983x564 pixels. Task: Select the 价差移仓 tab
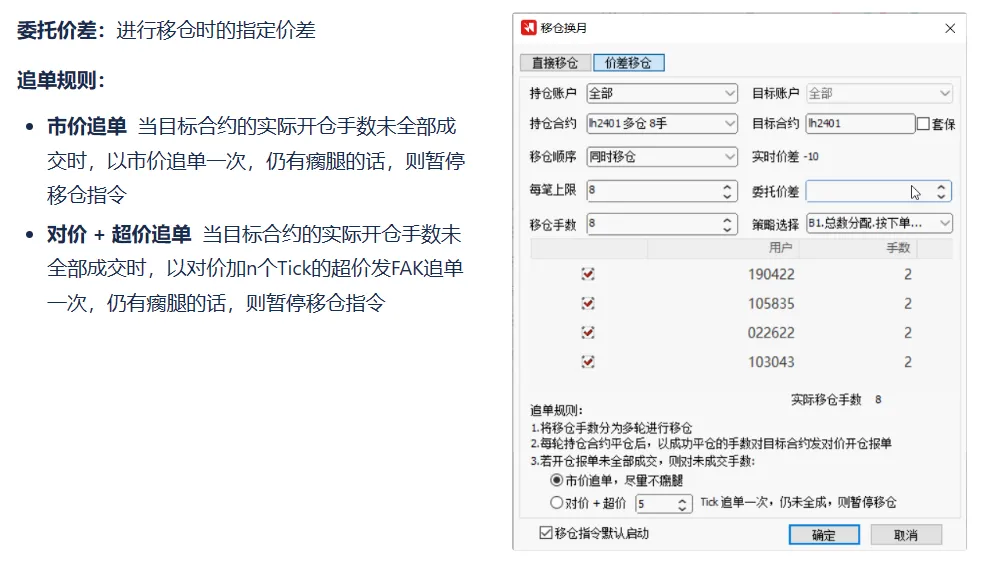(x=628, y=62)
